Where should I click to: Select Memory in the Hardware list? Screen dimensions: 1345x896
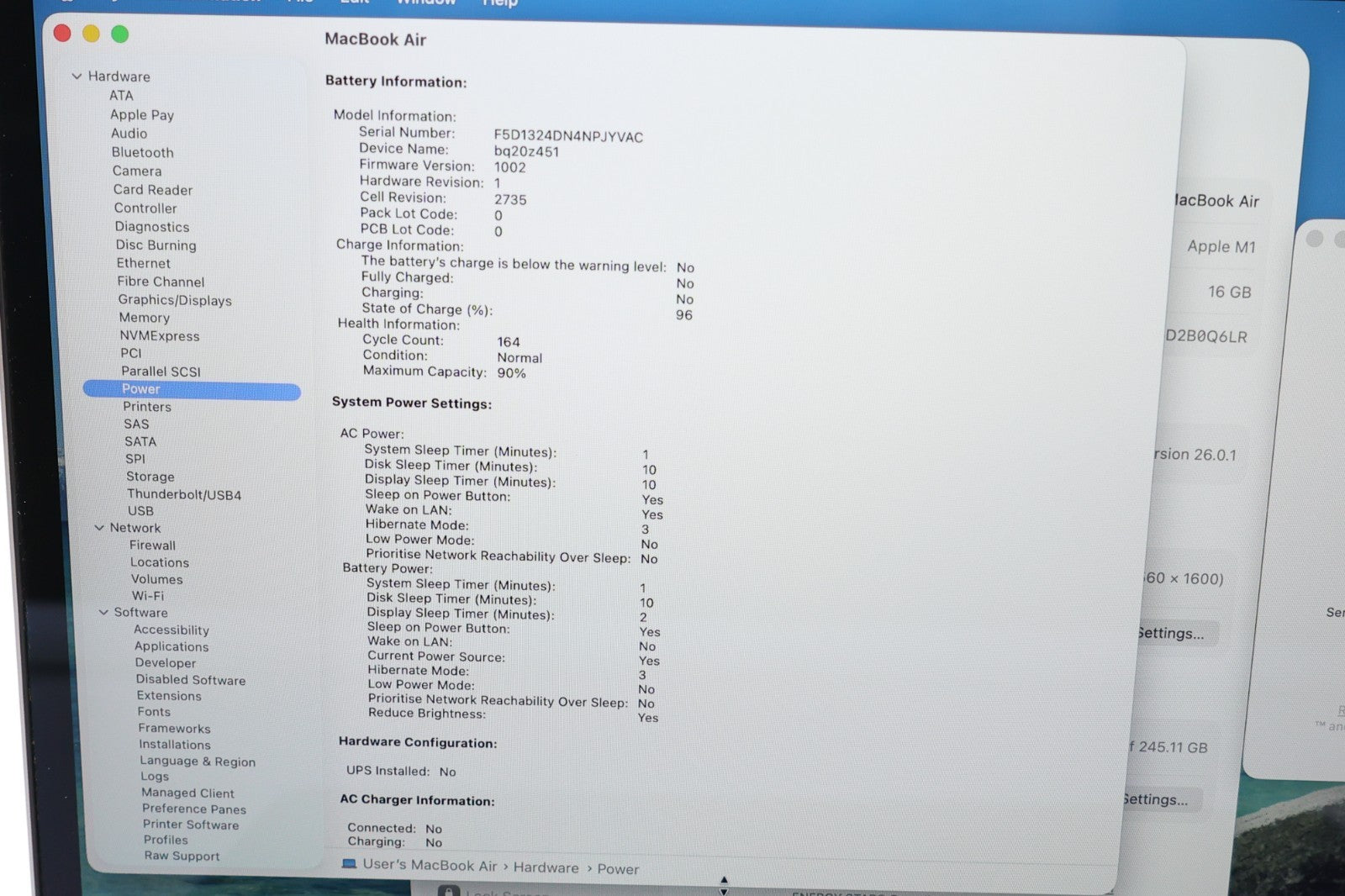point(144,318)
